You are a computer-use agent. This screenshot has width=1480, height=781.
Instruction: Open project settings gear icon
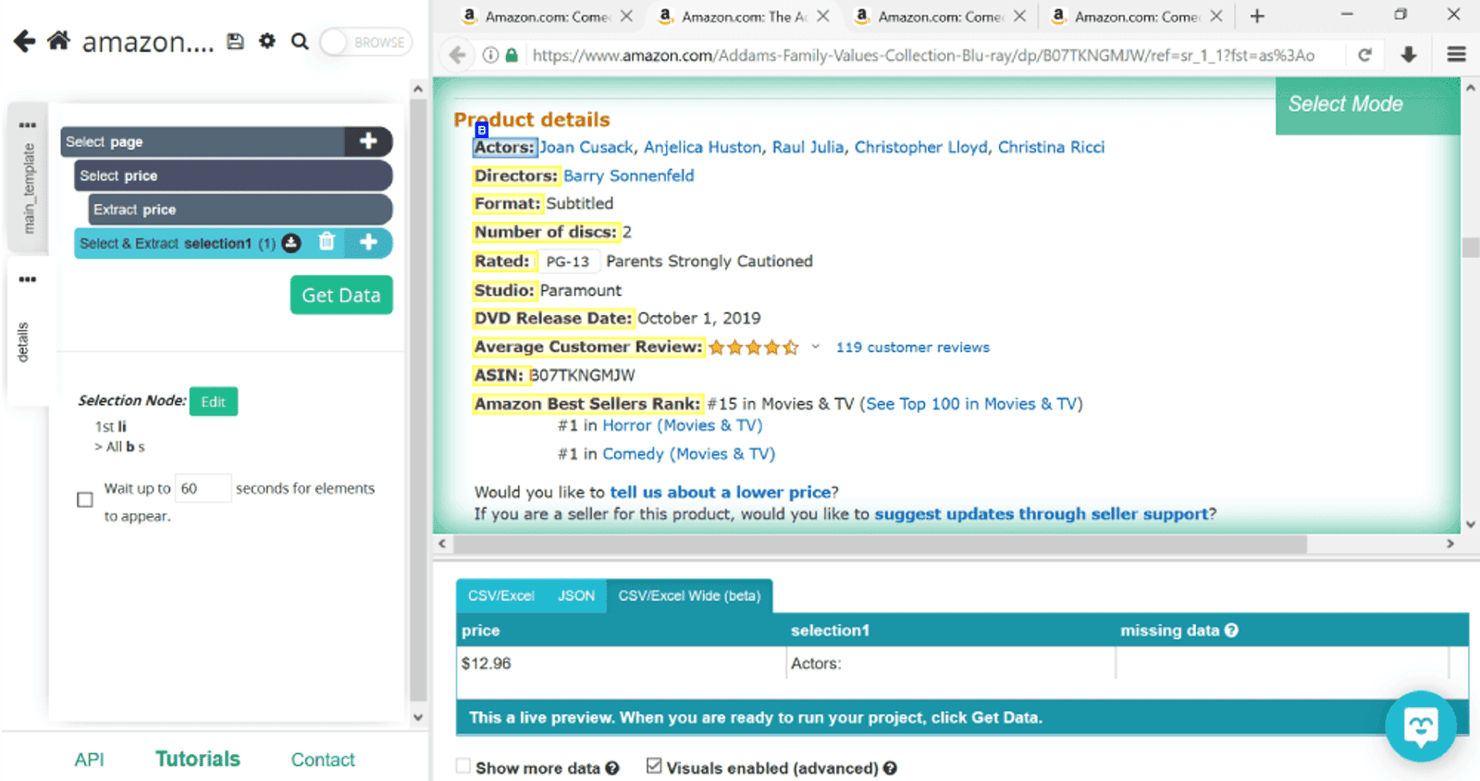tap(267, 41)
